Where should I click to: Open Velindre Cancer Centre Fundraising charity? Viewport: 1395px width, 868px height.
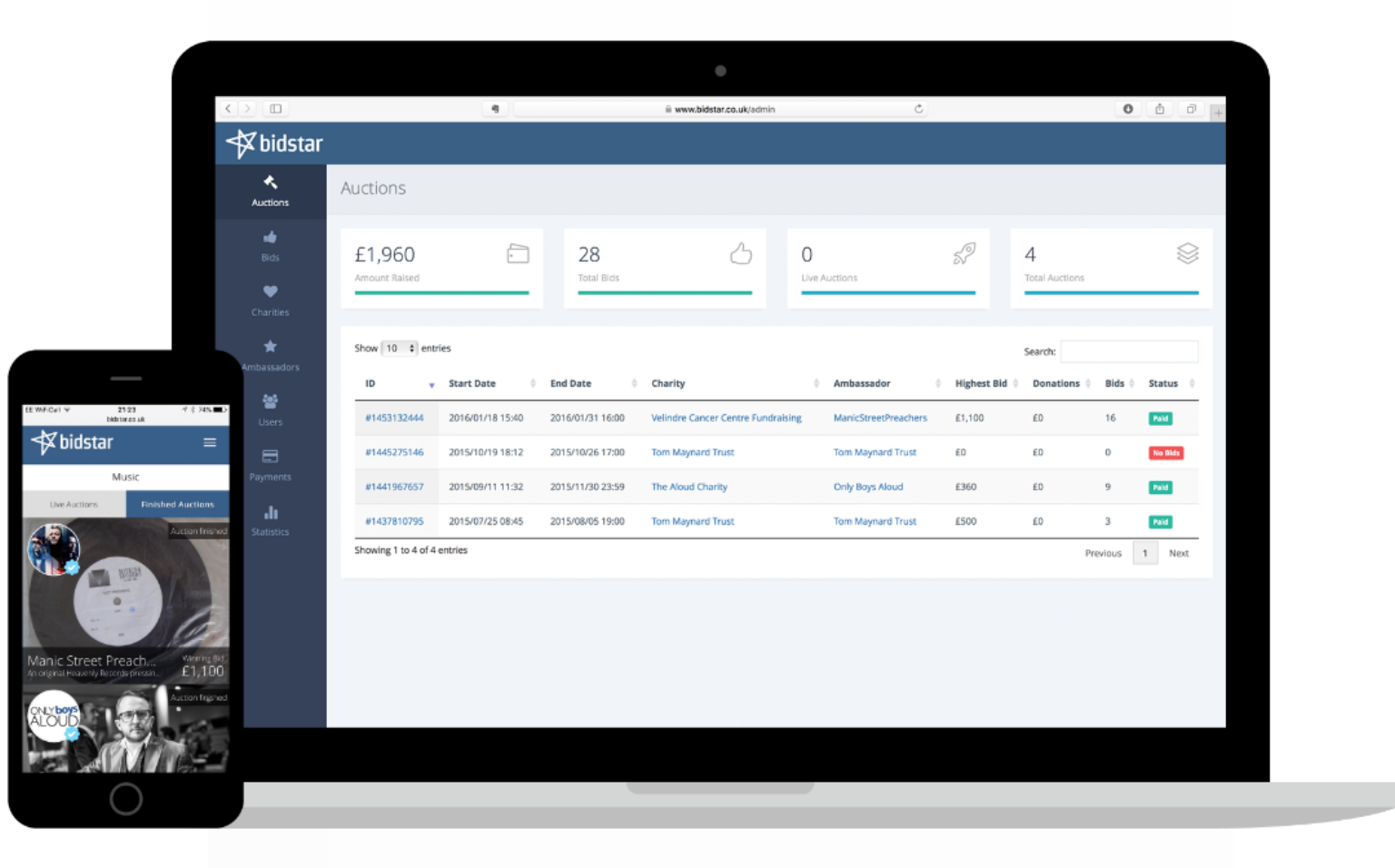(726, 419)
